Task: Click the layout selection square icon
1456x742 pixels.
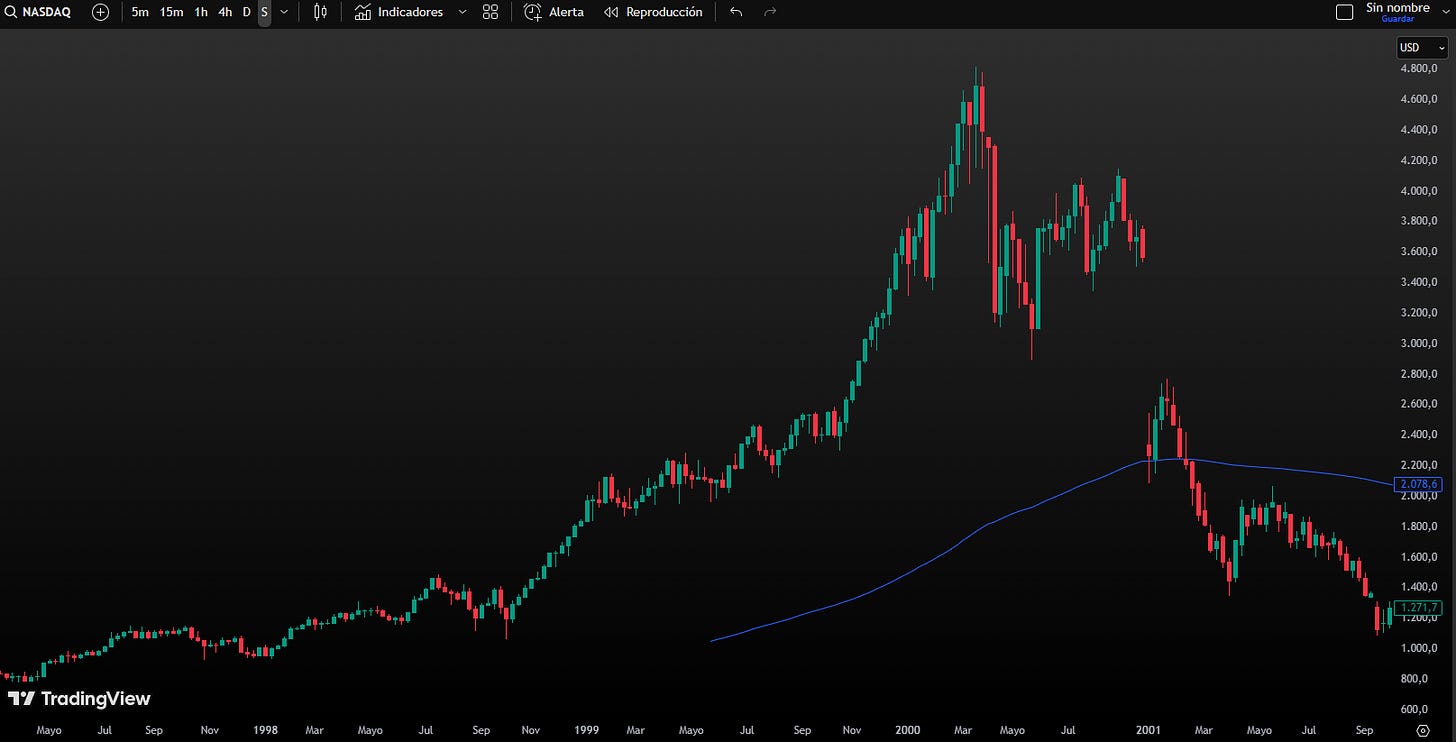Action: point(1345,12)
